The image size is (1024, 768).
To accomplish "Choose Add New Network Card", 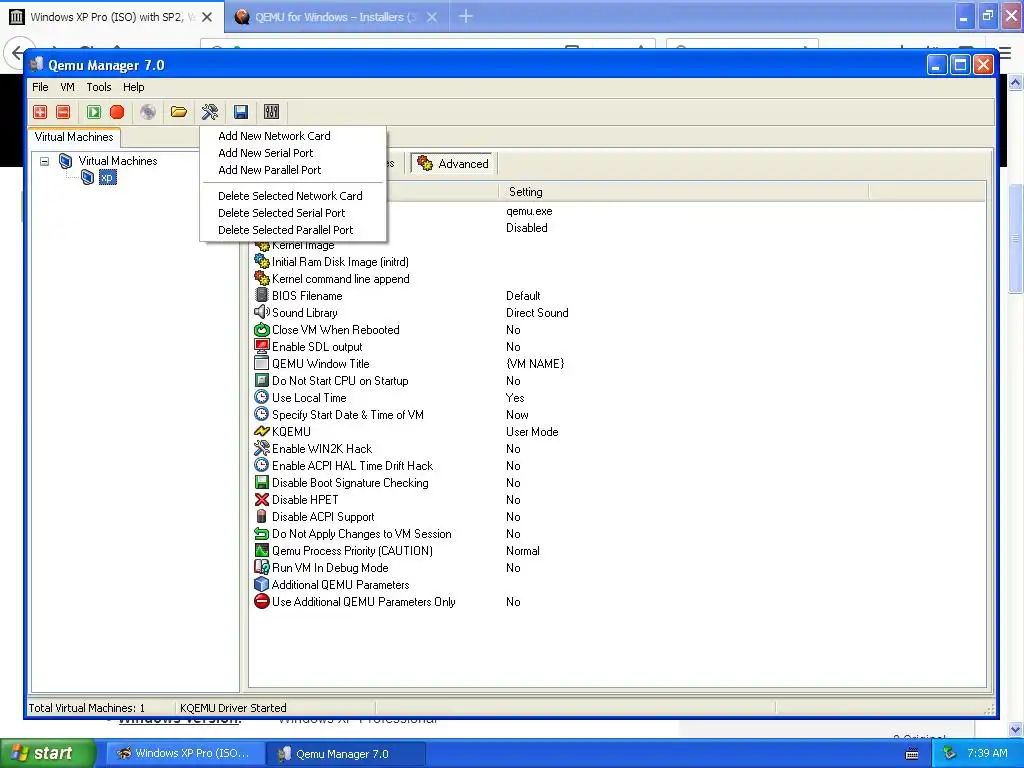I will pyautogui.click(x=293, y=136).
